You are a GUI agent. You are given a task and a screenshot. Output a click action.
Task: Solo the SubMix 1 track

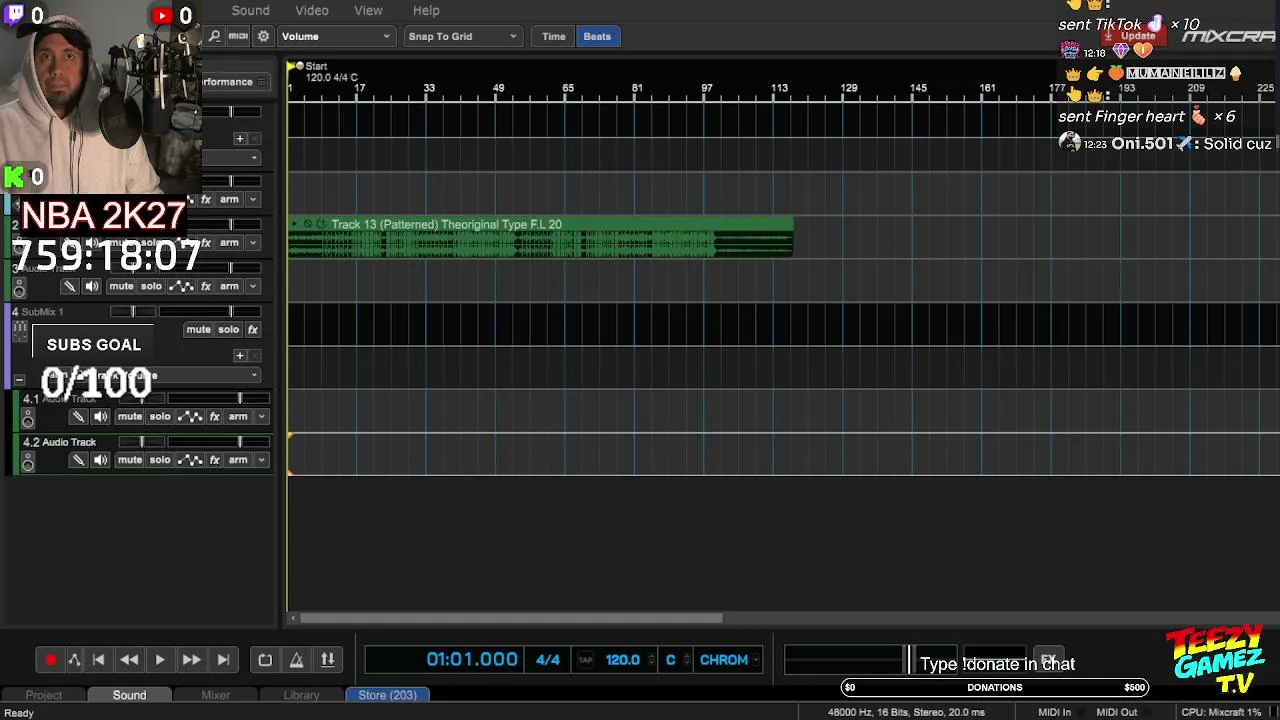pyautogui.click(x=229, y=330)
